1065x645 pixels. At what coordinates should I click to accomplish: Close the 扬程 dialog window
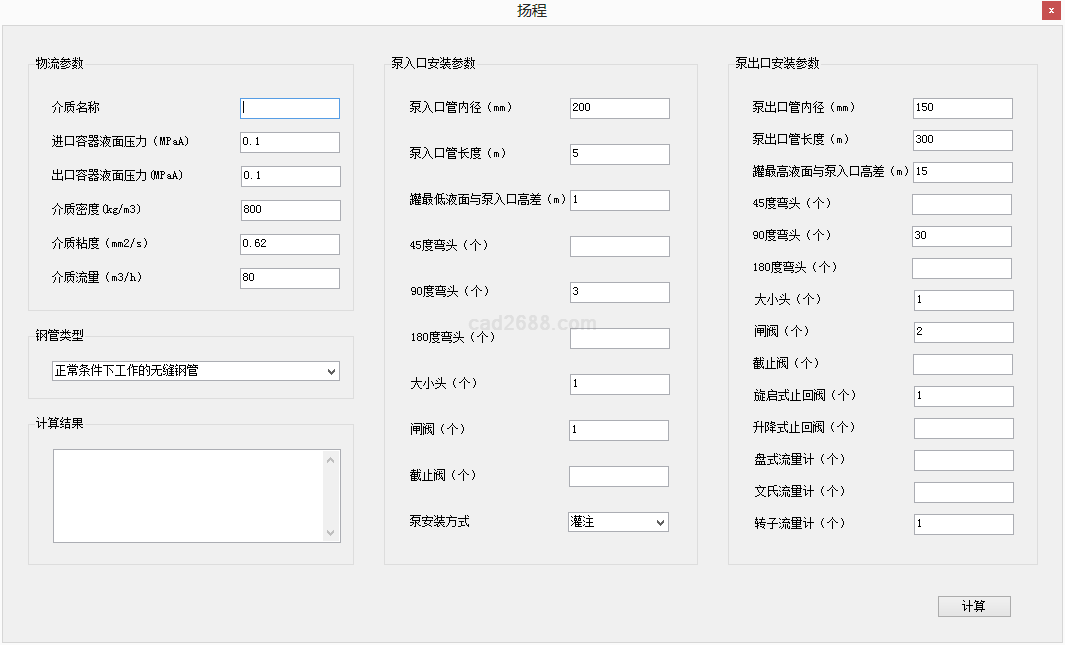coord(1051,10)
